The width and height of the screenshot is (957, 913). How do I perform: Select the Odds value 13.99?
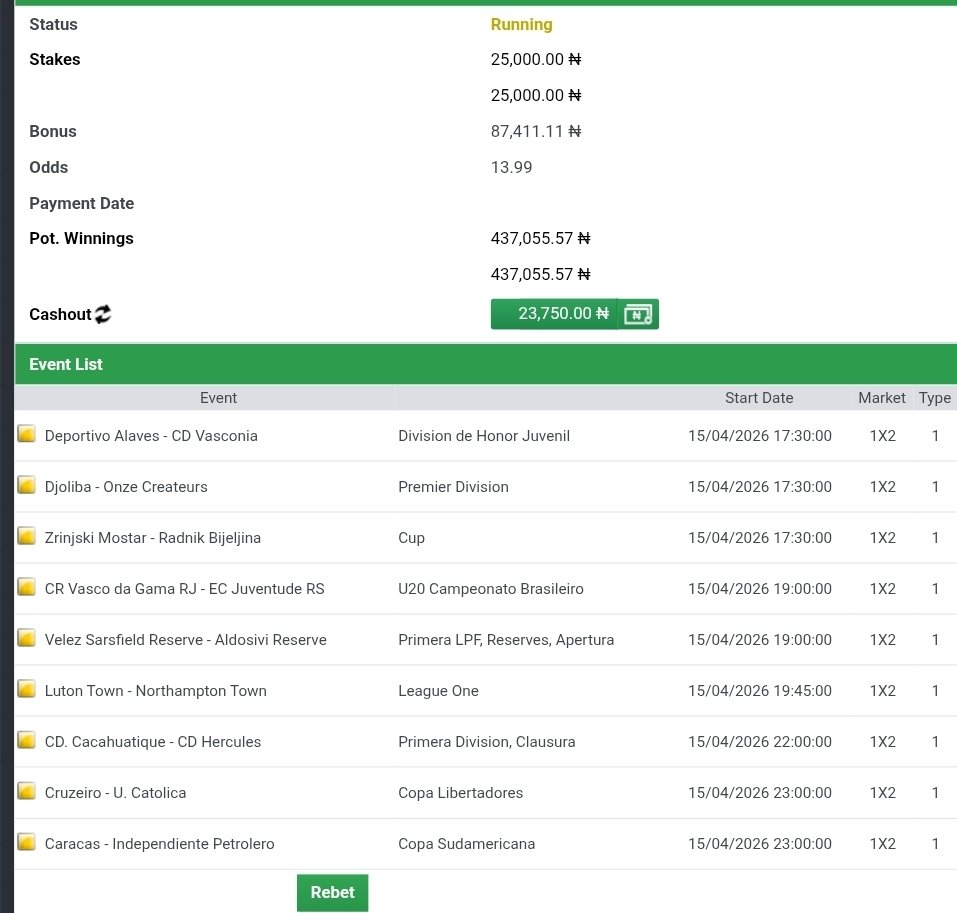511,167
